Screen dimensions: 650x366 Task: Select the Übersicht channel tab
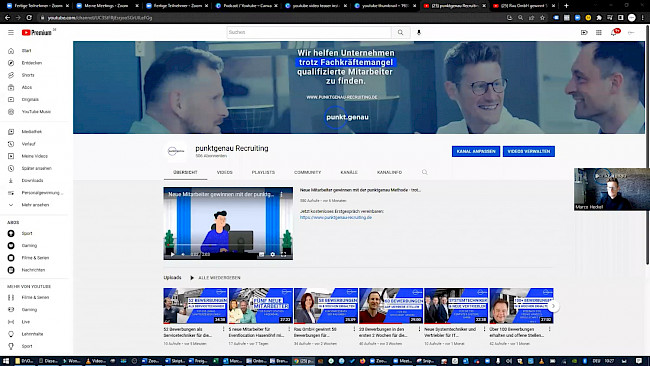(185, 172)
